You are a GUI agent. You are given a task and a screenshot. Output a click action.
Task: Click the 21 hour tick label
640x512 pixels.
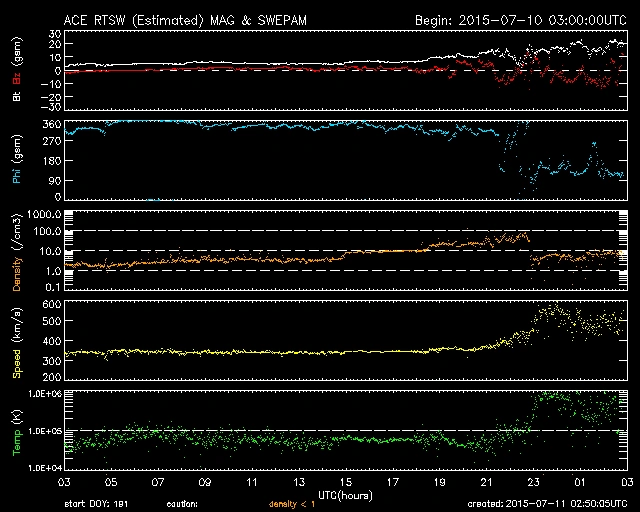pyautogui.click(x=486, y=482)
